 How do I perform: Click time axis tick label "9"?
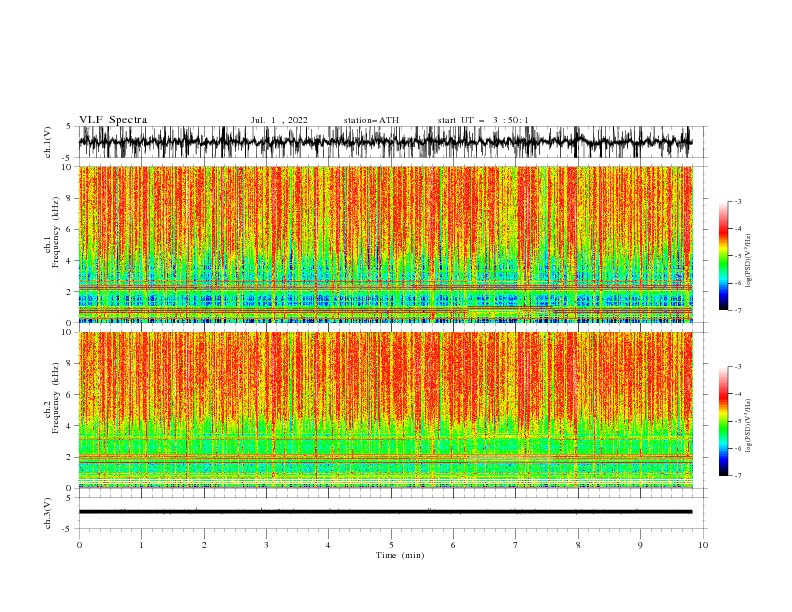click(640, 545)
